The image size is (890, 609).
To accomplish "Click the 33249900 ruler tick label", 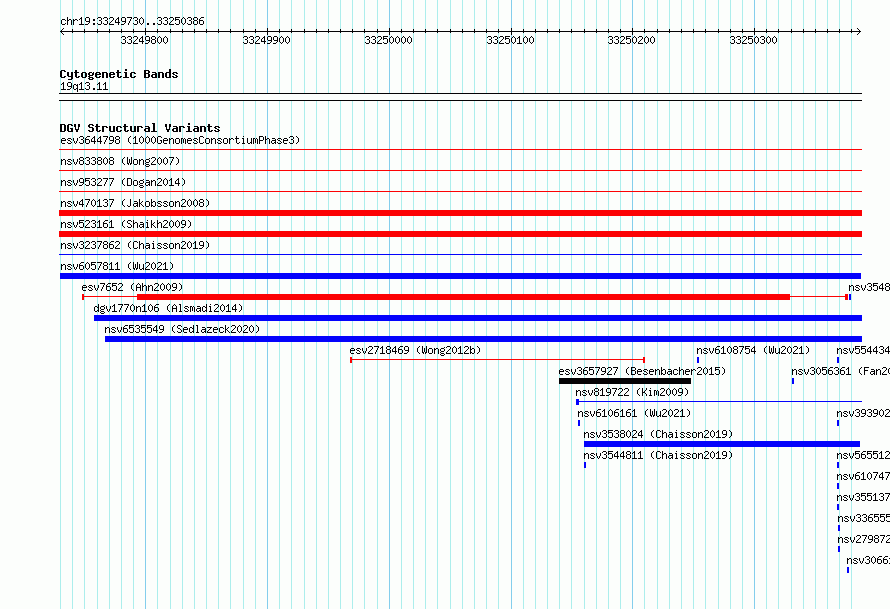I will (x=266, y=40).
